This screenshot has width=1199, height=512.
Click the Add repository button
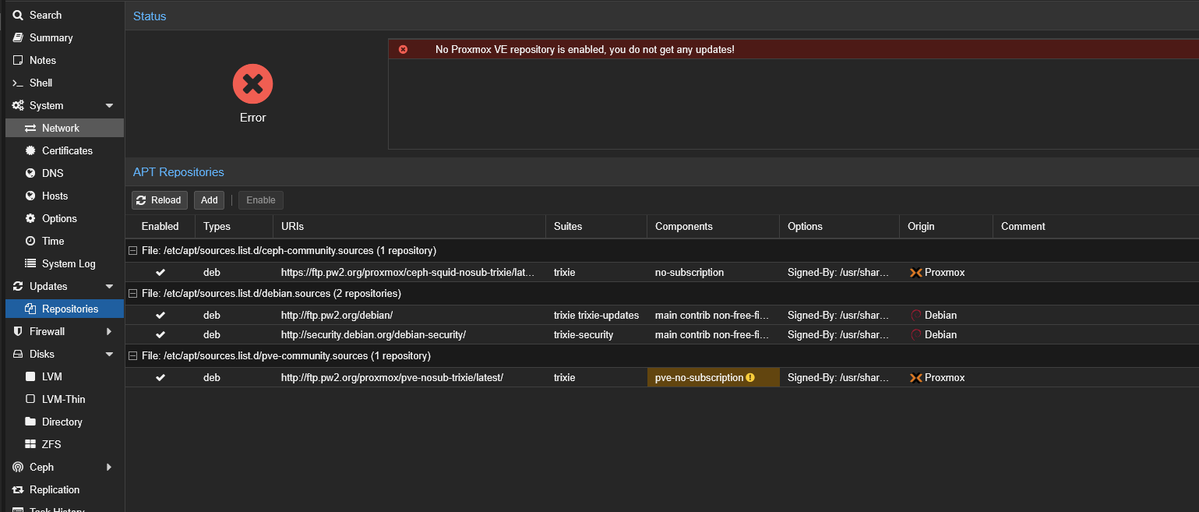pos(209,200)
